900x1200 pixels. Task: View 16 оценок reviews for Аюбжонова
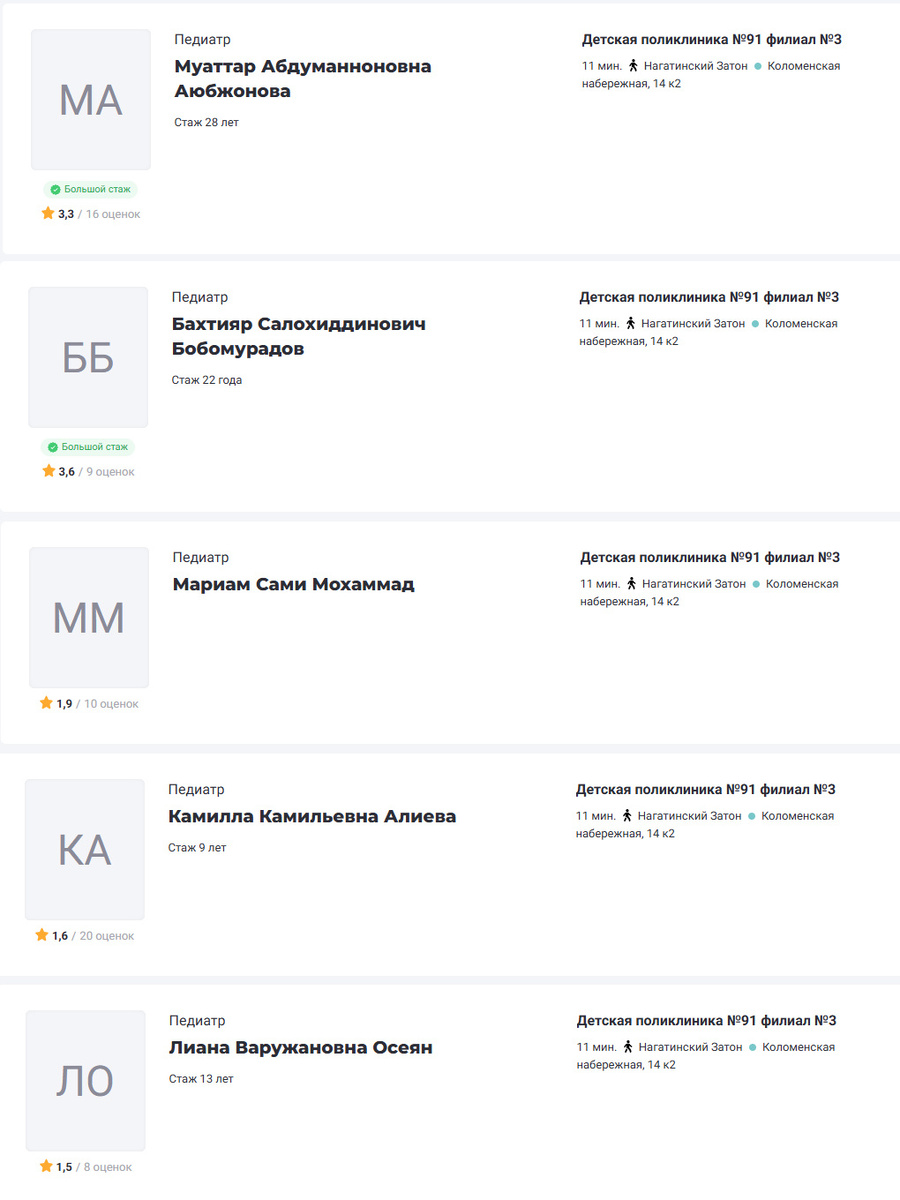pyautogui.click(x=113, y=214)
